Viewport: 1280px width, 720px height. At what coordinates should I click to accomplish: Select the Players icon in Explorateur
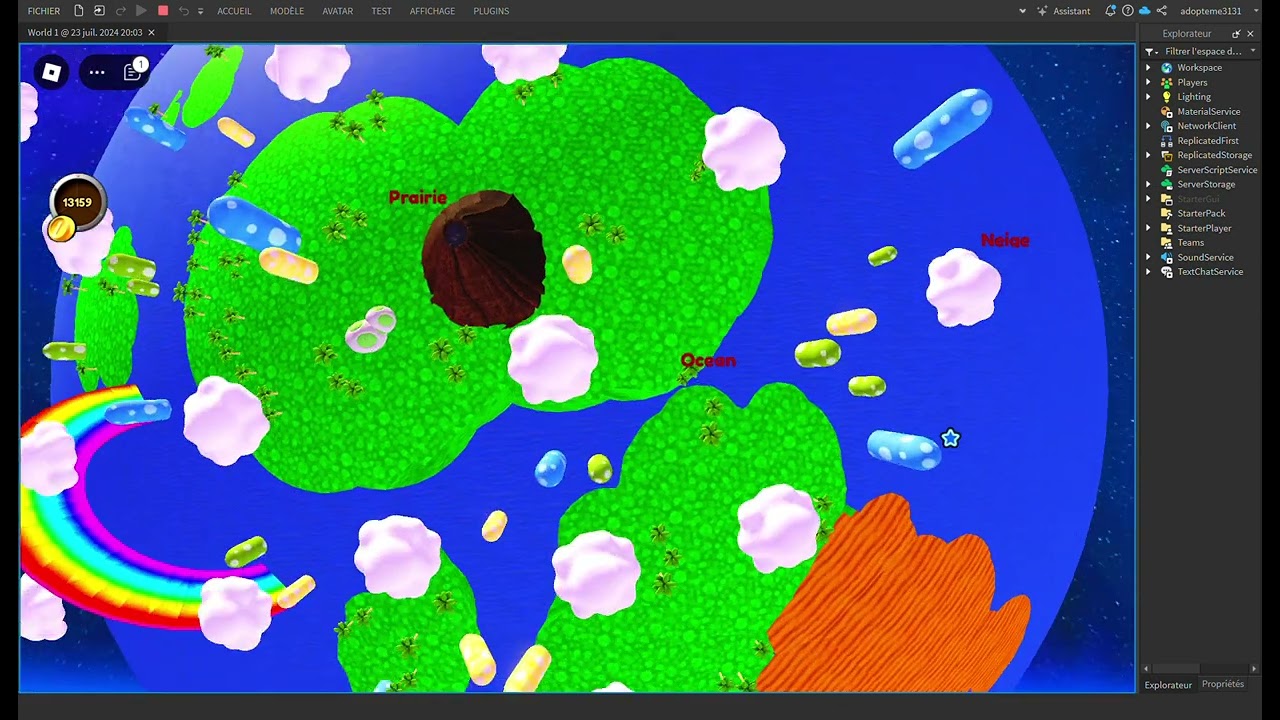[x=1166, y=82]
